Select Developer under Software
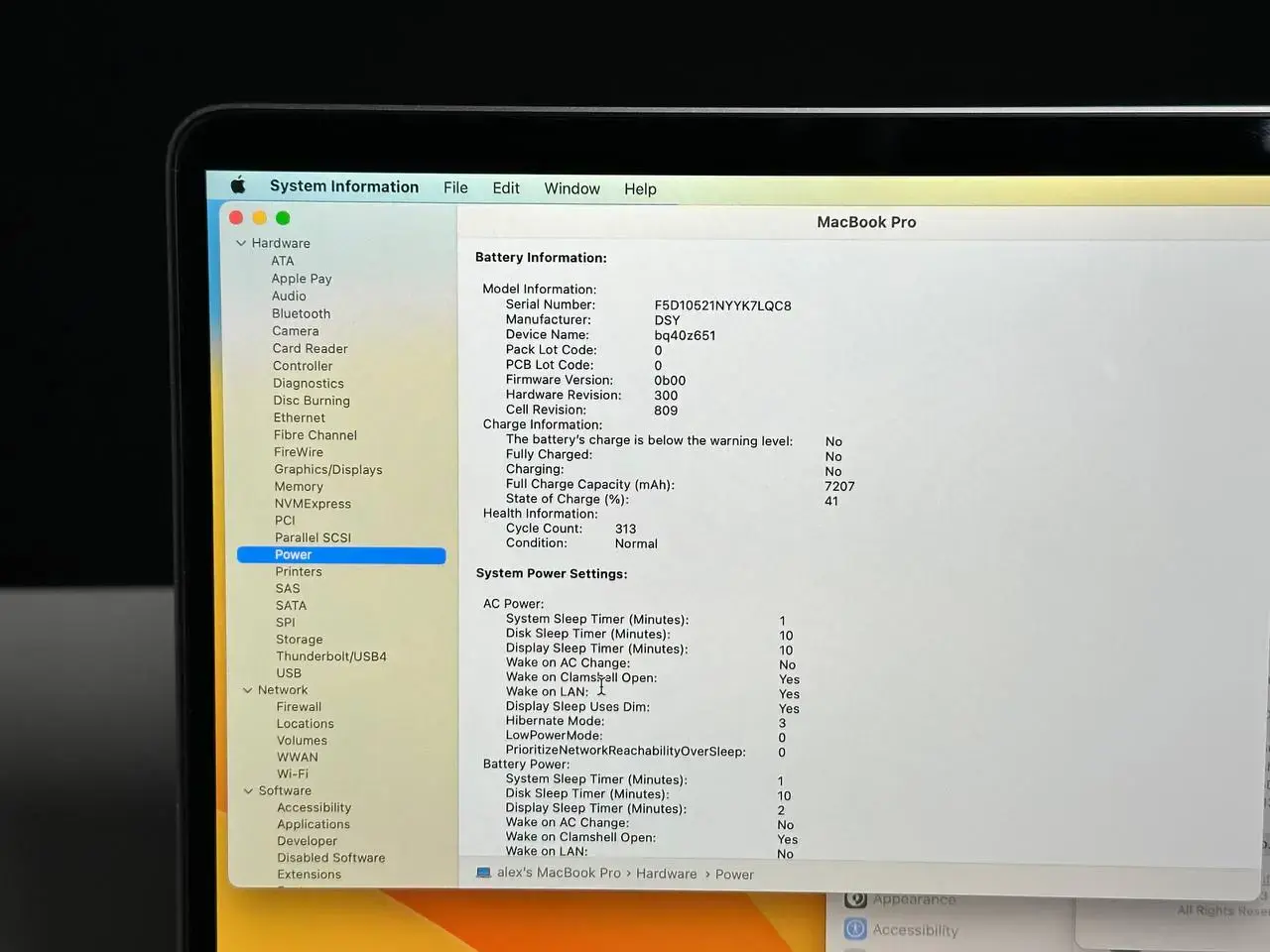 pyautogui.click(x=308, y=842)
